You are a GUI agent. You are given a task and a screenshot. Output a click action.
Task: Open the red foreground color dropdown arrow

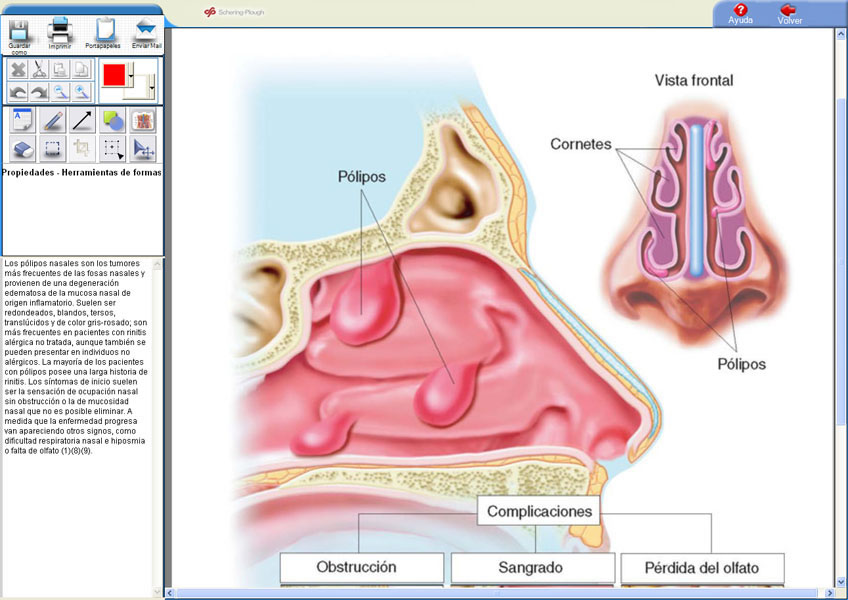(131, 74)
